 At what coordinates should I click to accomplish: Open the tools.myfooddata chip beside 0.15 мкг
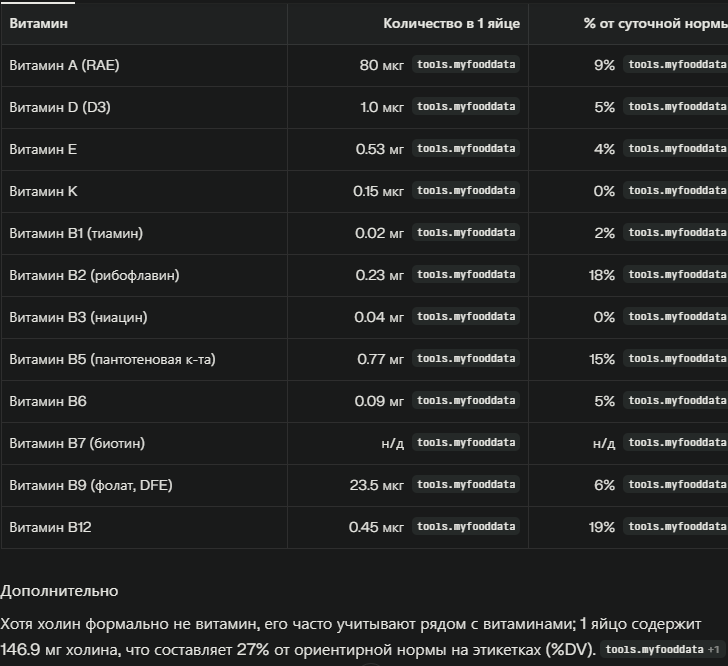[466, 191]
